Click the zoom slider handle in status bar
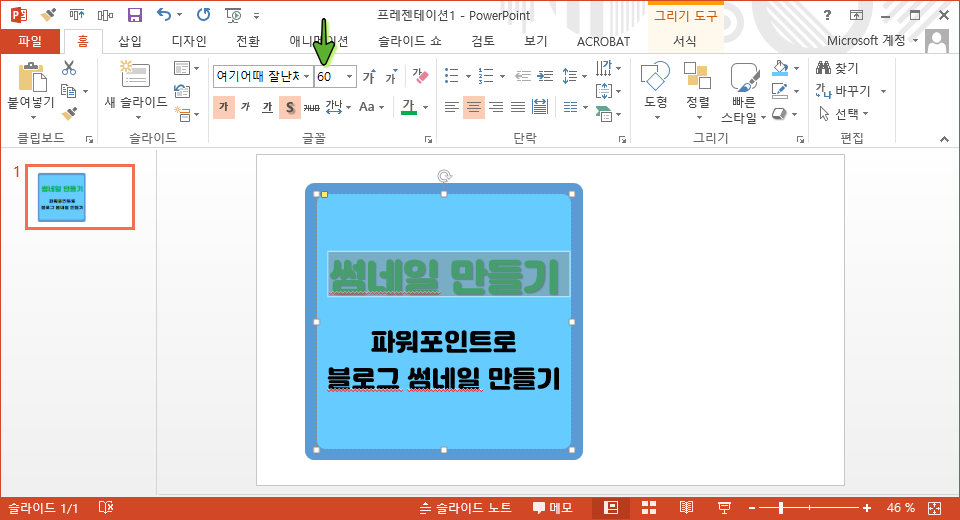Screen dimensions: 960x520 [781, 508]
